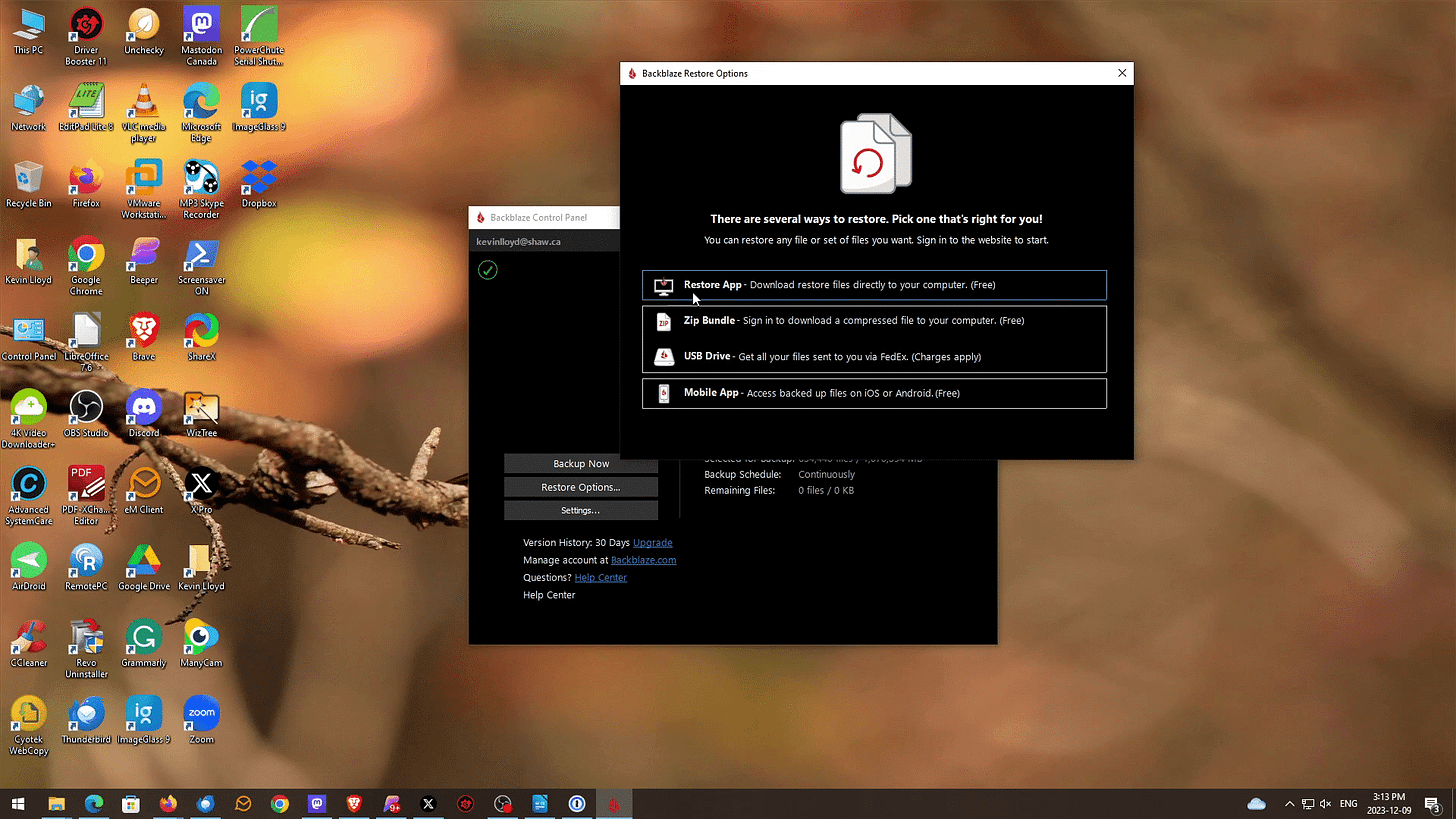Select MP3 Skype Recorder desktop icon
Screen dimensions: 1456x819
point(202,190)
